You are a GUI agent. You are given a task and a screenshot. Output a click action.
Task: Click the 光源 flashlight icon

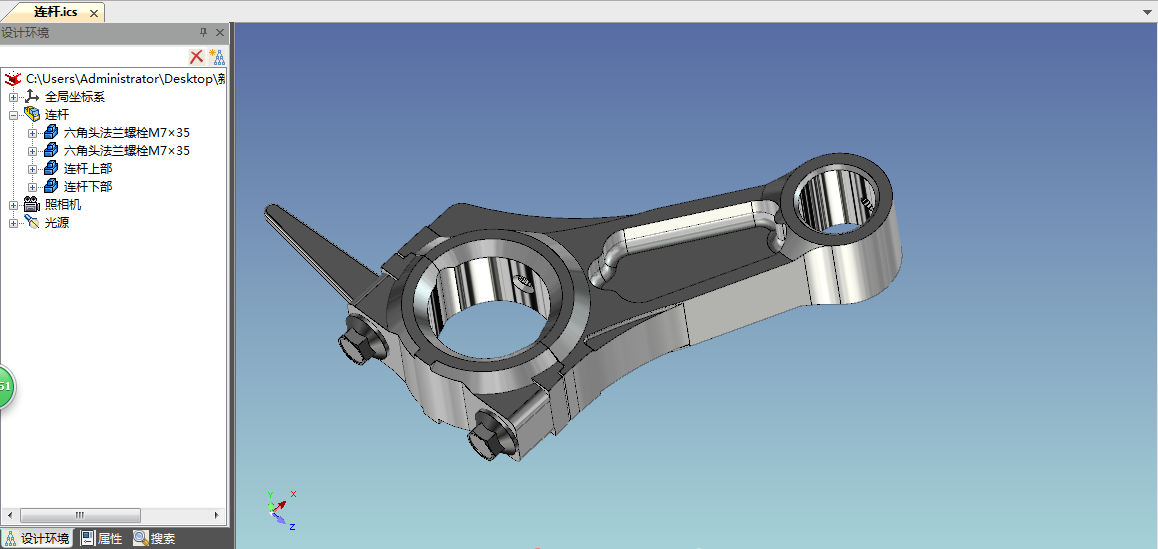[32, 222]
